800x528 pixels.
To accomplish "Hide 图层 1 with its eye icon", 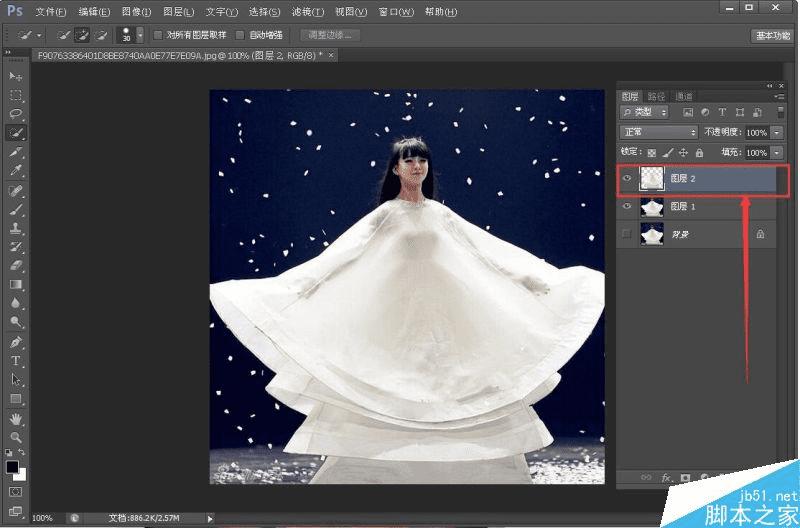I will tap(627, 206).
